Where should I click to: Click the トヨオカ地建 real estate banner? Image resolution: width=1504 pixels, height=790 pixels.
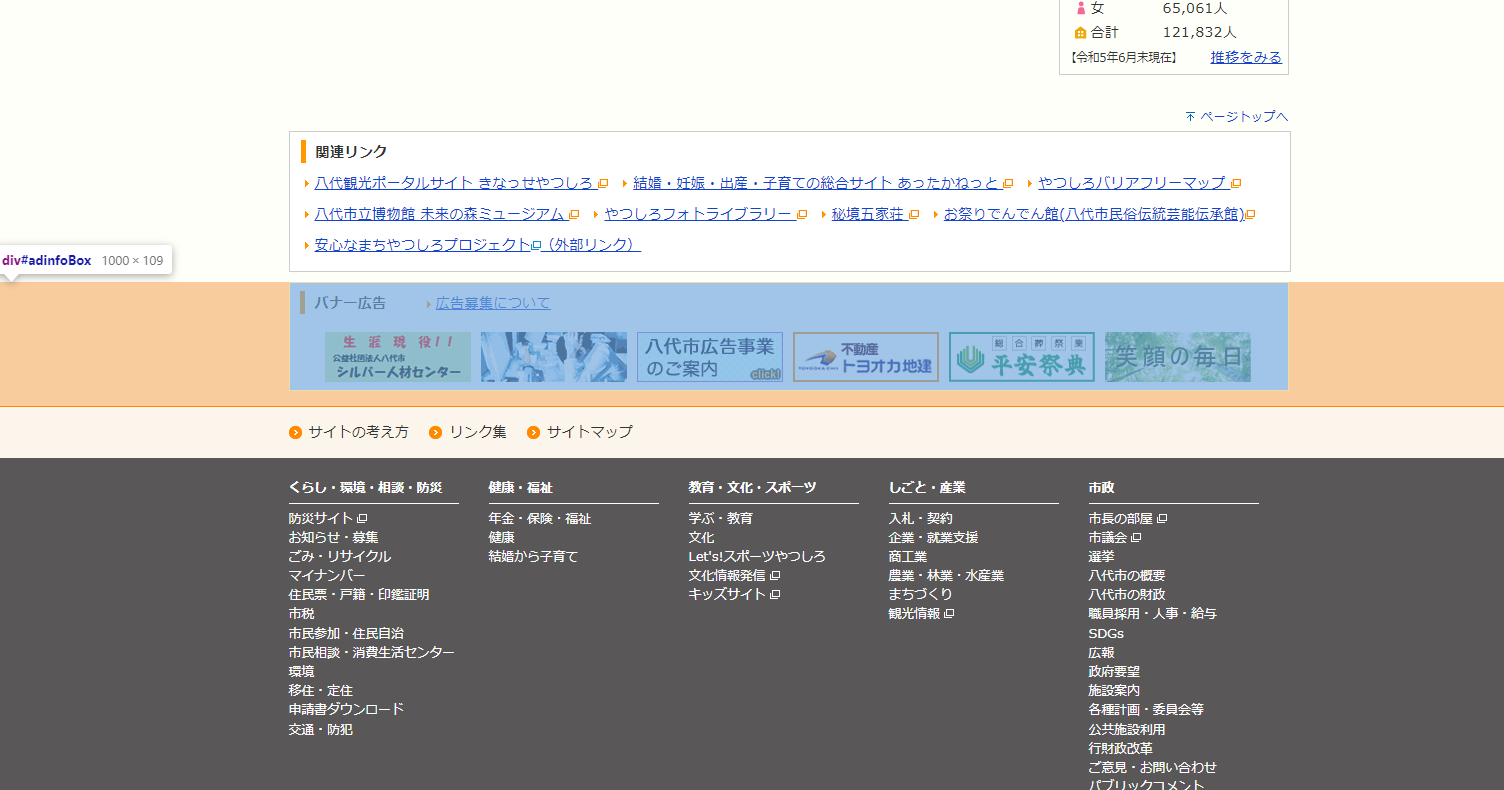865,356
